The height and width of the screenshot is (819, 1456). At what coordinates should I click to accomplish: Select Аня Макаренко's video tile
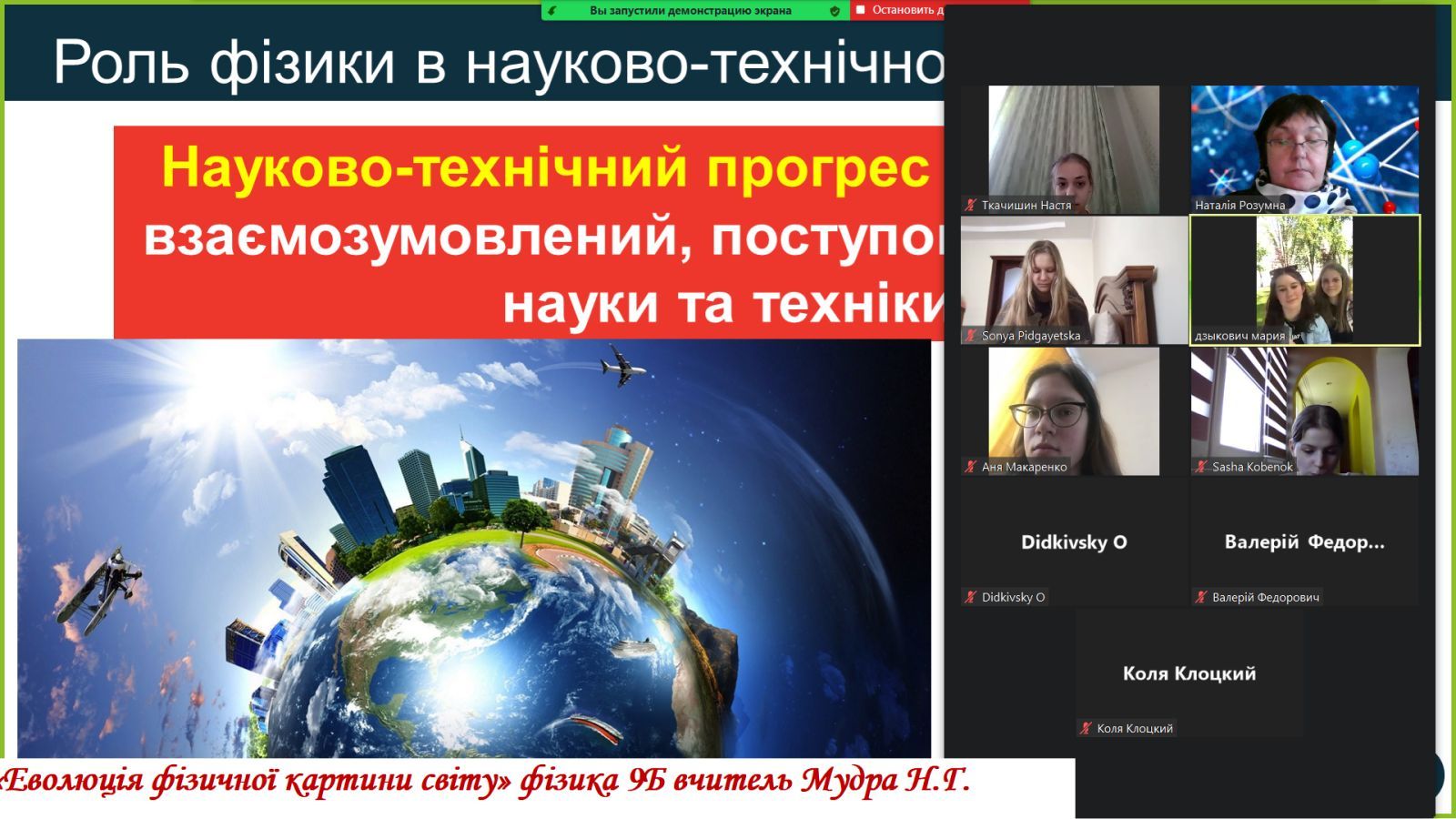point(1074,409)
